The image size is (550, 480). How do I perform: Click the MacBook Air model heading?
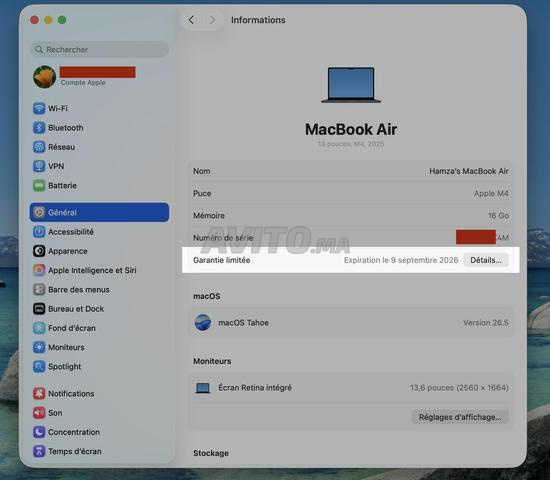click(351, 129)
